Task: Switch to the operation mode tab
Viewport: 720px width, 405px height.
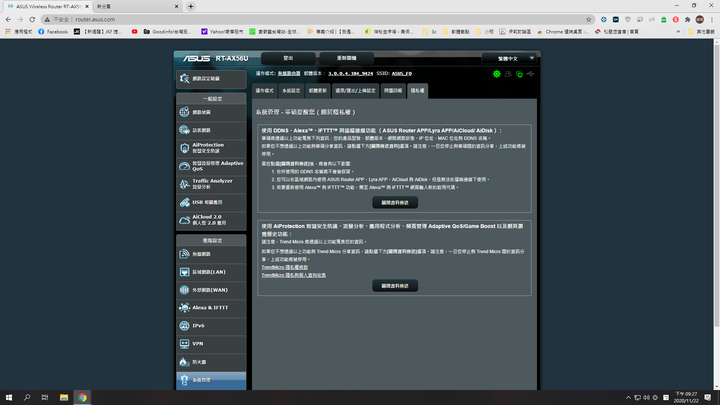Action: tap(264, 90)
